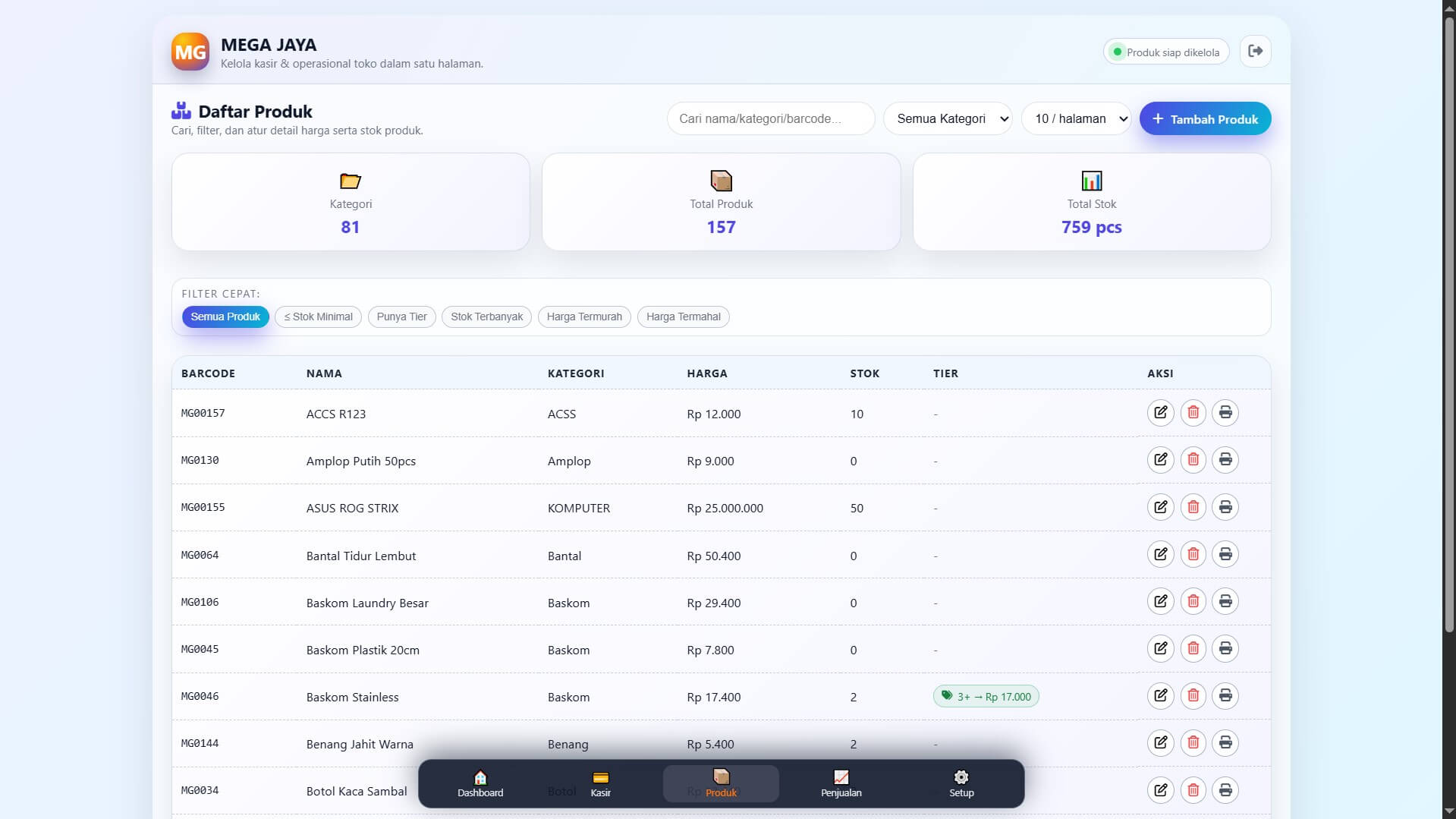Edit the Baskom Stainless product

[1160, 696]
